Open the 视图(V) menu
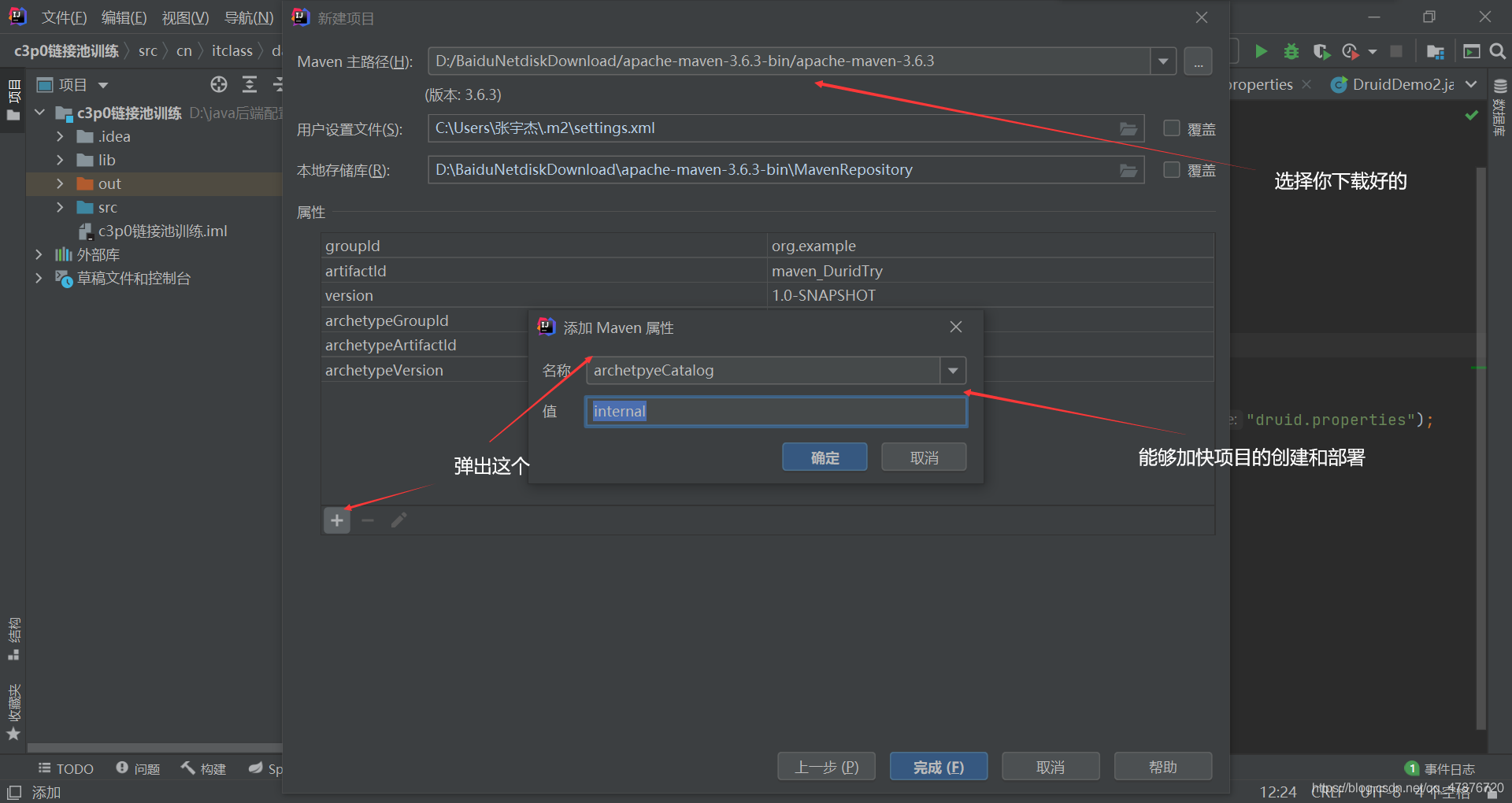 coord(185,17)
